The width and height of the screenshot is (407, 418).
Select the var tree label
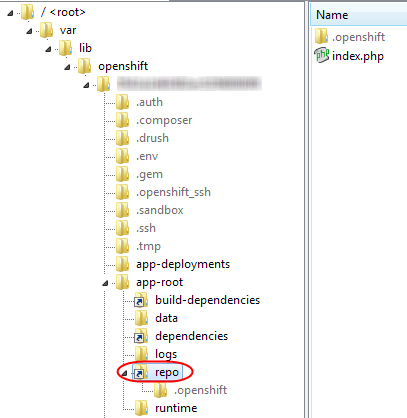click(68, 31)
